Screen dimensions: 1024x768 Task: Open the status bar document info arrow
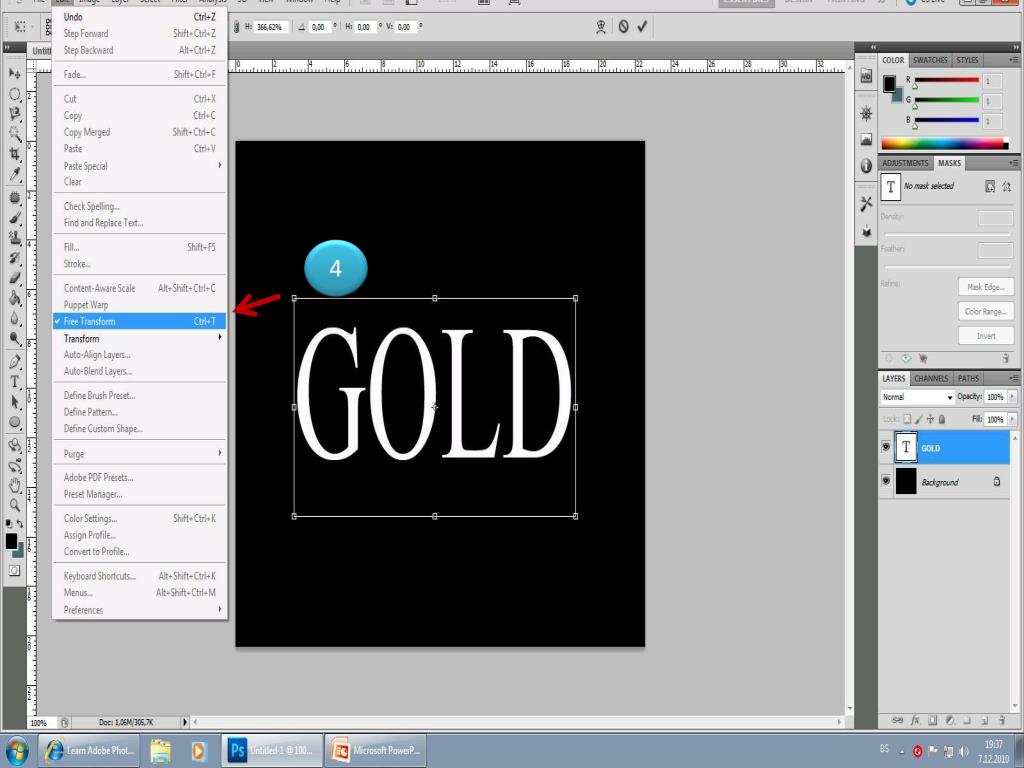click(185, 722)
